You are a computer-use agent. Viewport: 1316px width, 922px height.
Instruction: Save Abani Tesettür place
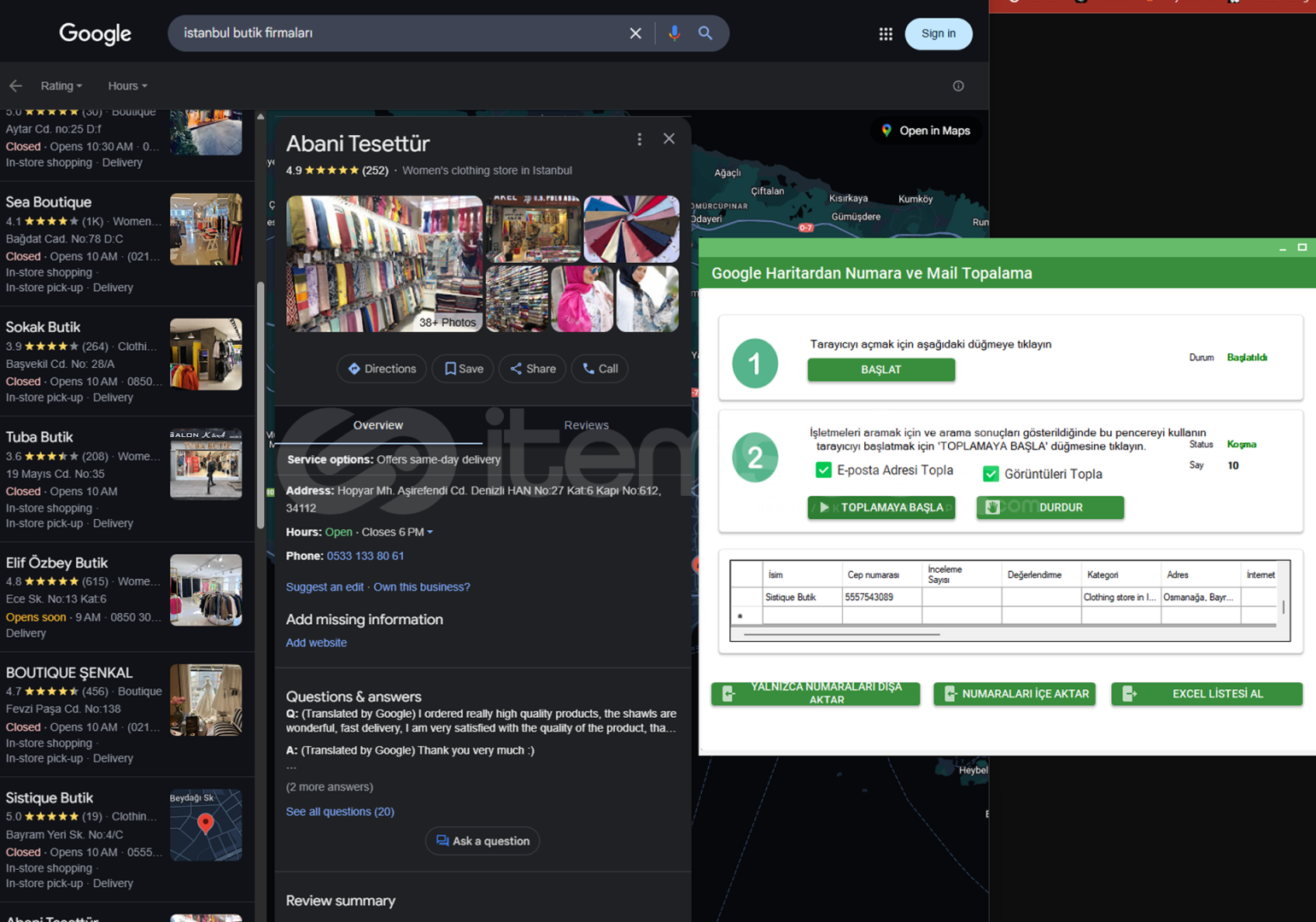(464, 369)
